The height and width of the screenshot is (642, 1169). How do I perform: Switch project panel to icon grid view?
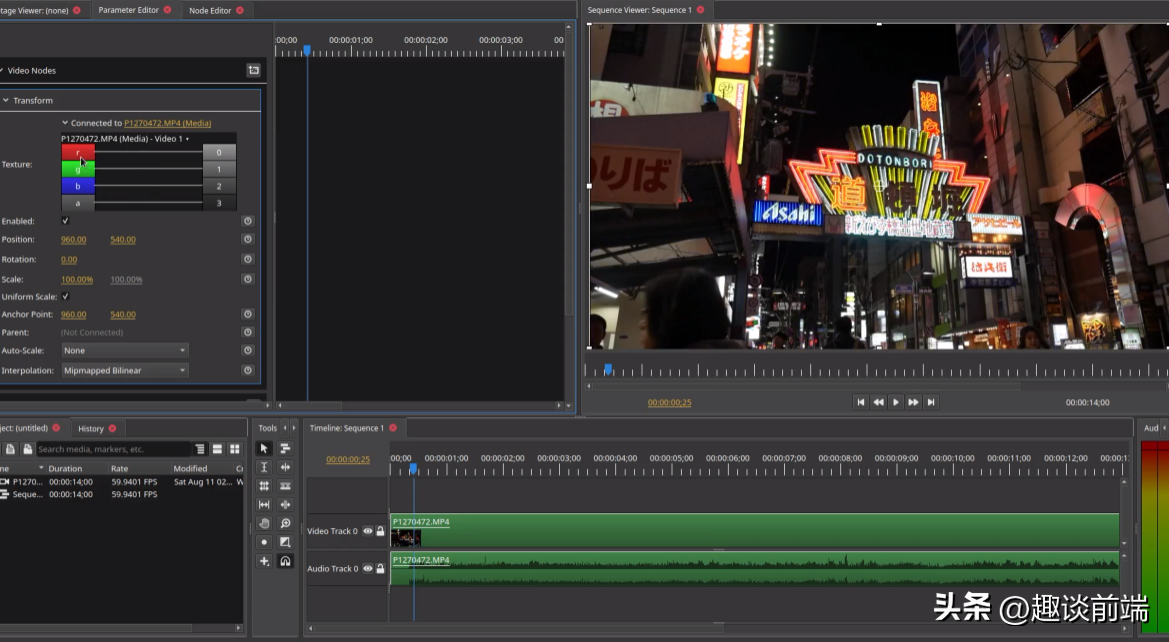[x=235, y=449]
